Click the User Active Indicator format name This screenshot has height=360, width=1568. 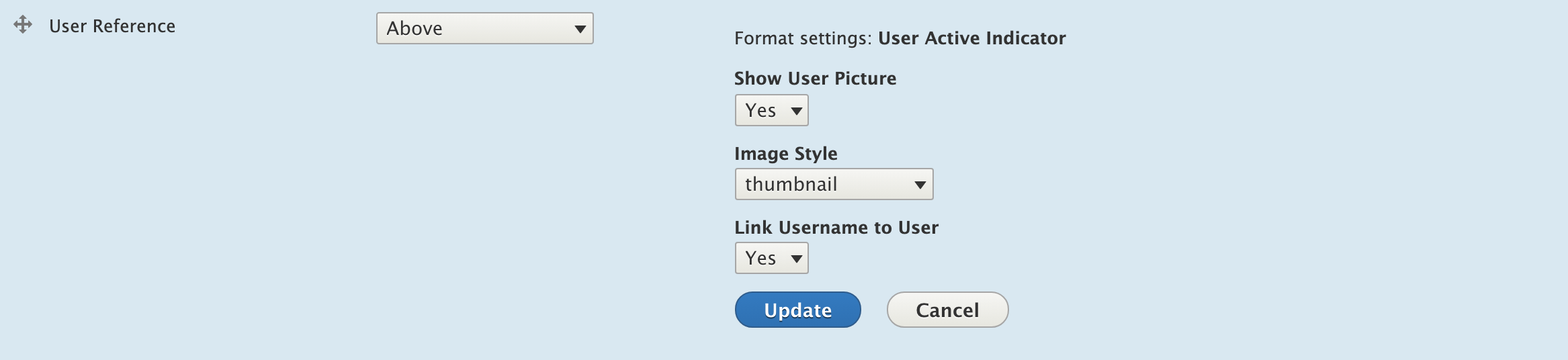(972, 38)
